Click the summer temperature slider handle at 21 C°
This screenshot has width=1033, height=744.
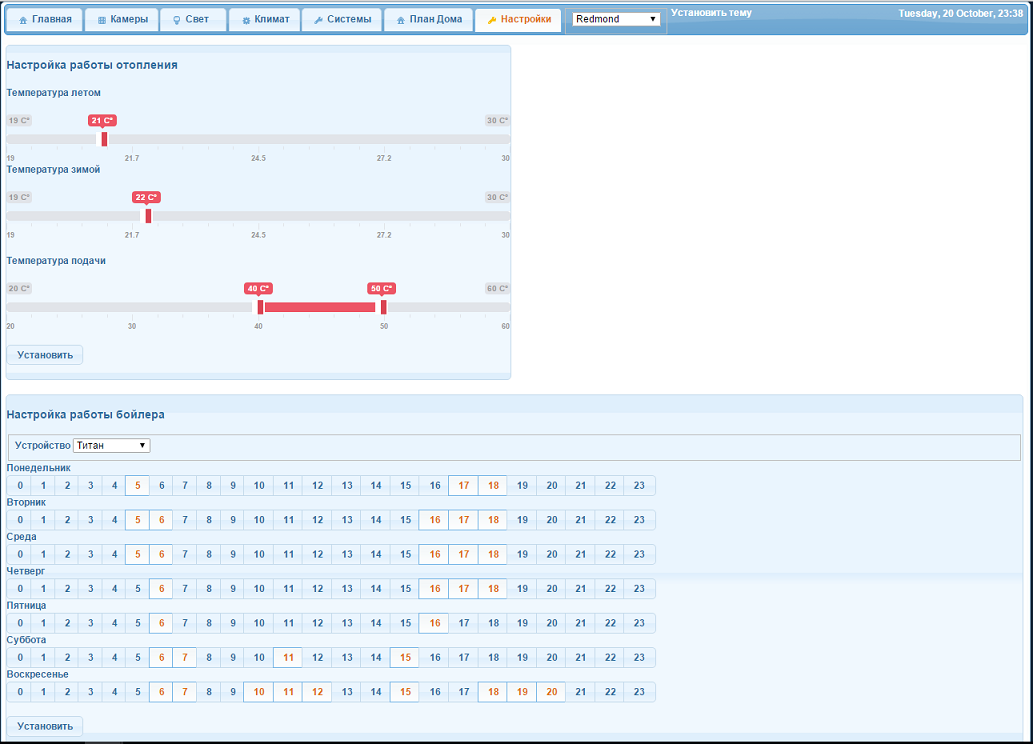(104, 139)
